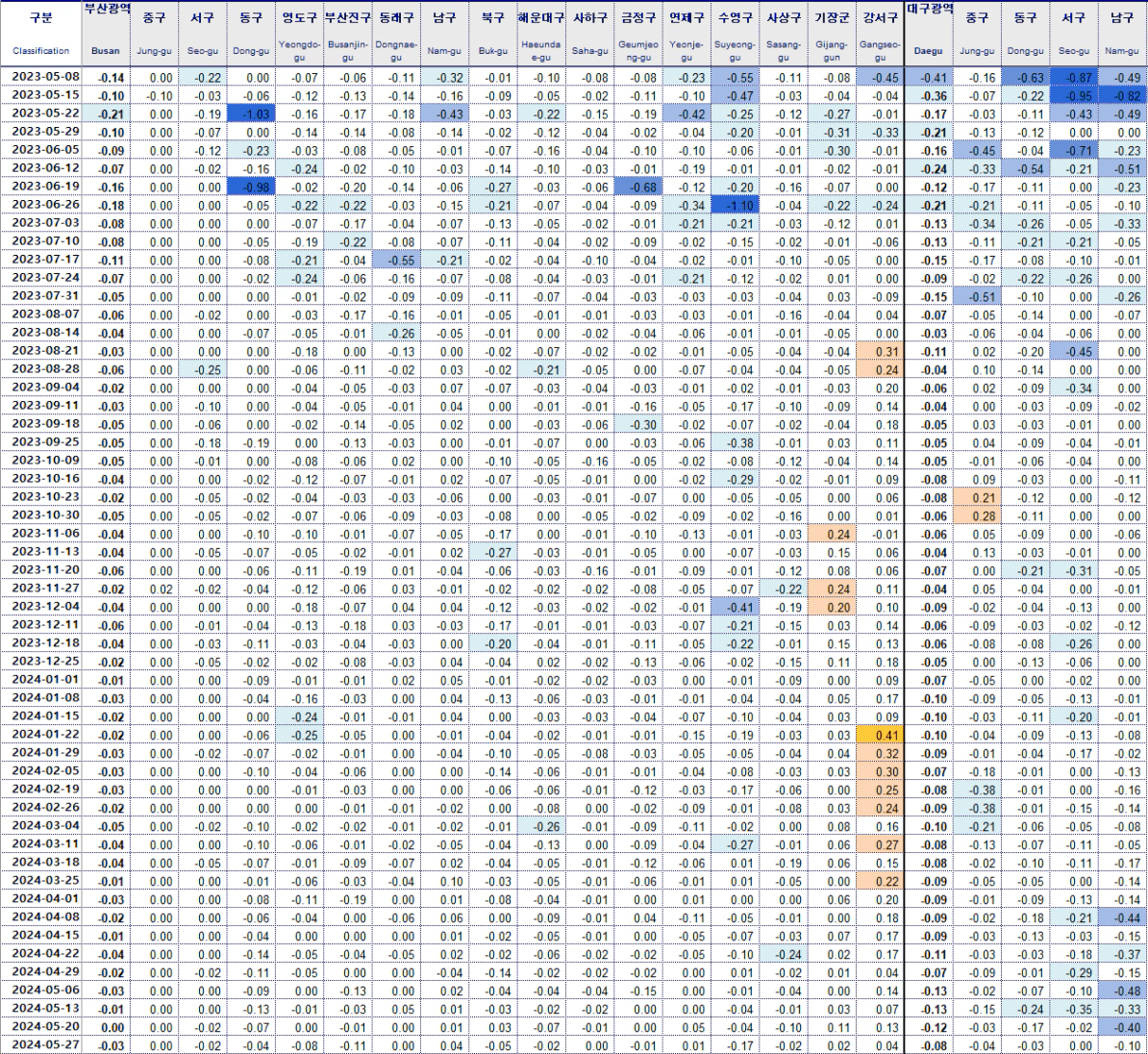
Task: Click the -0.63 cell in 2023-05-08 row
Action: pos(1025,77)
